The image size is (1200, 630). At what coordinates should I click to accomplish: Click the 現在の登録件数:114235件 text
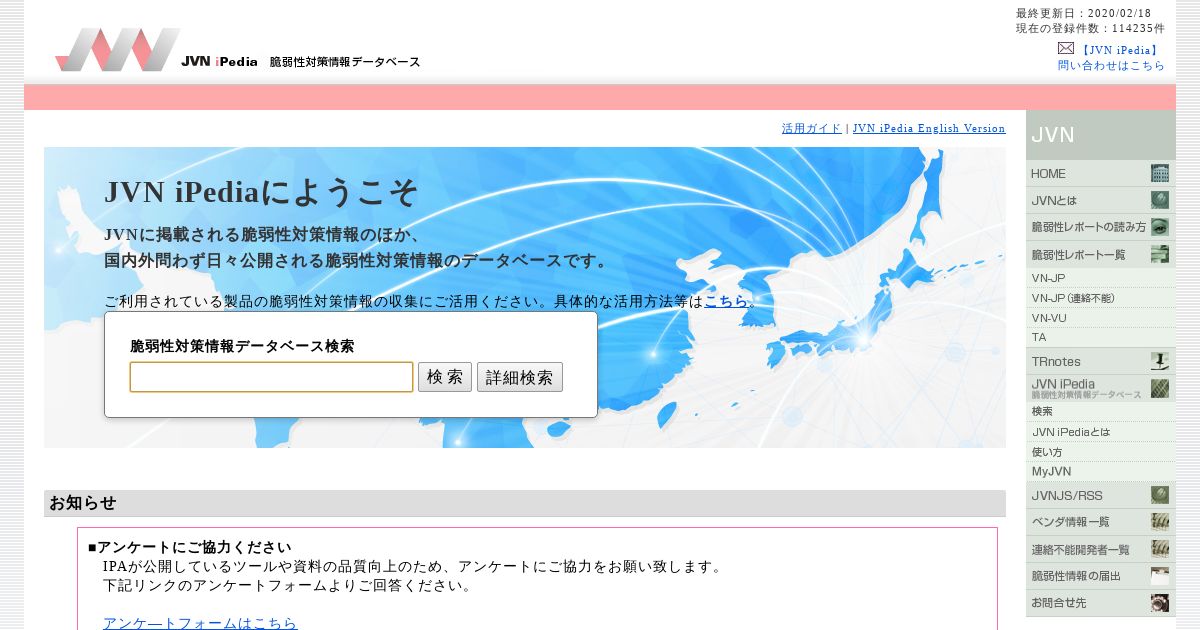[1090, 28]
